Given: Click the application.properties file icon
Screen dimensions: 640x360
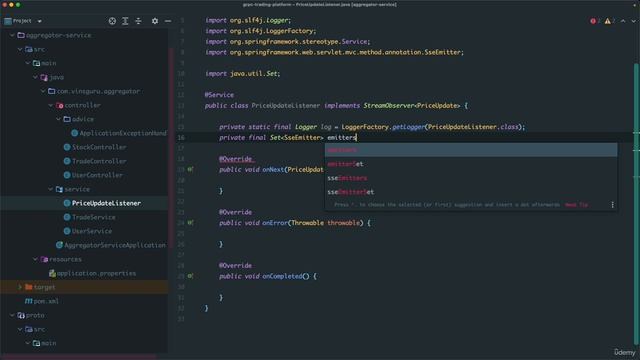Looking at the screenshot, I should [52, 273].
